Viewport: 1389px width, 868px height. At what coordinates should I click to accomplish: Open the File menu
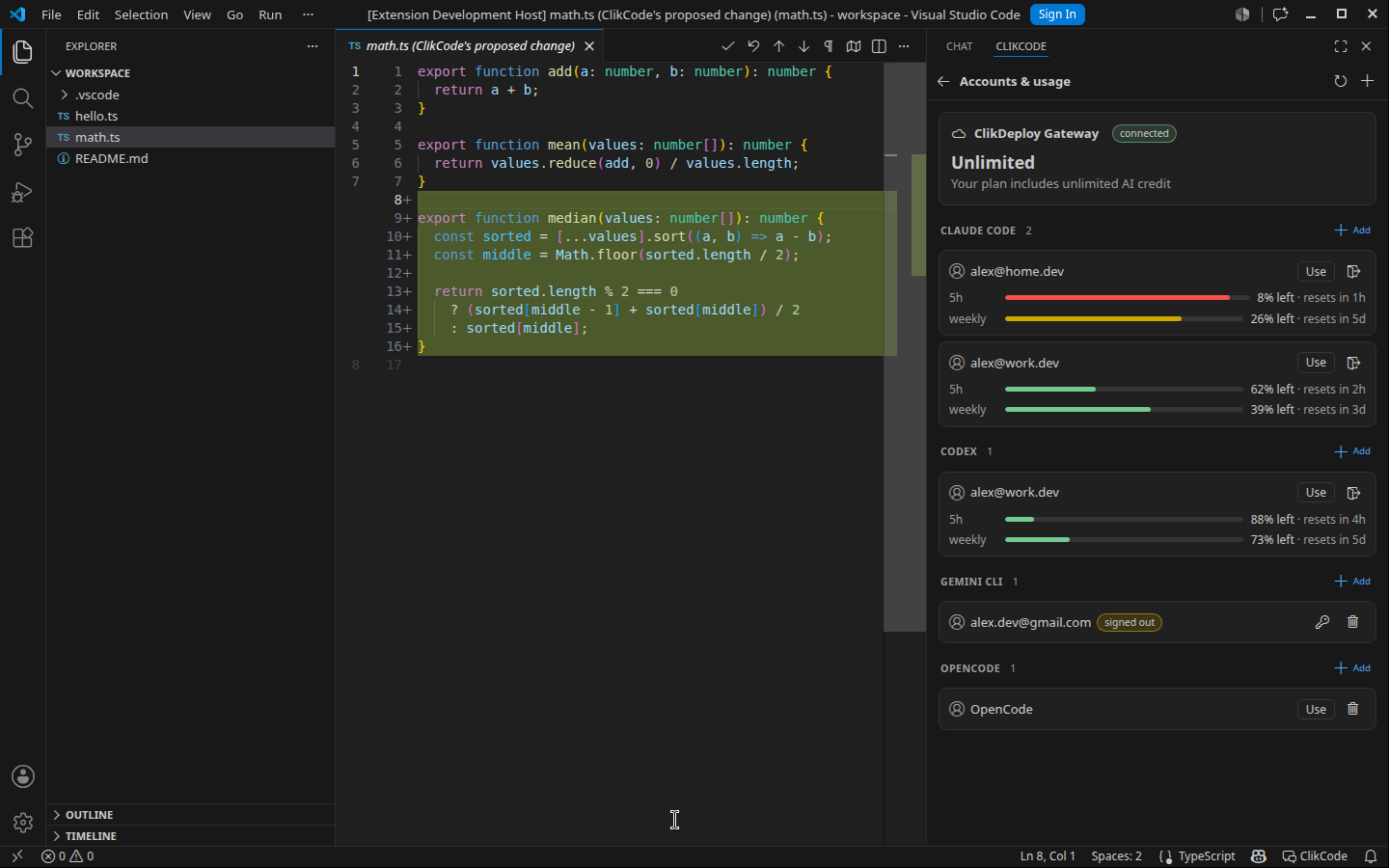52,14
